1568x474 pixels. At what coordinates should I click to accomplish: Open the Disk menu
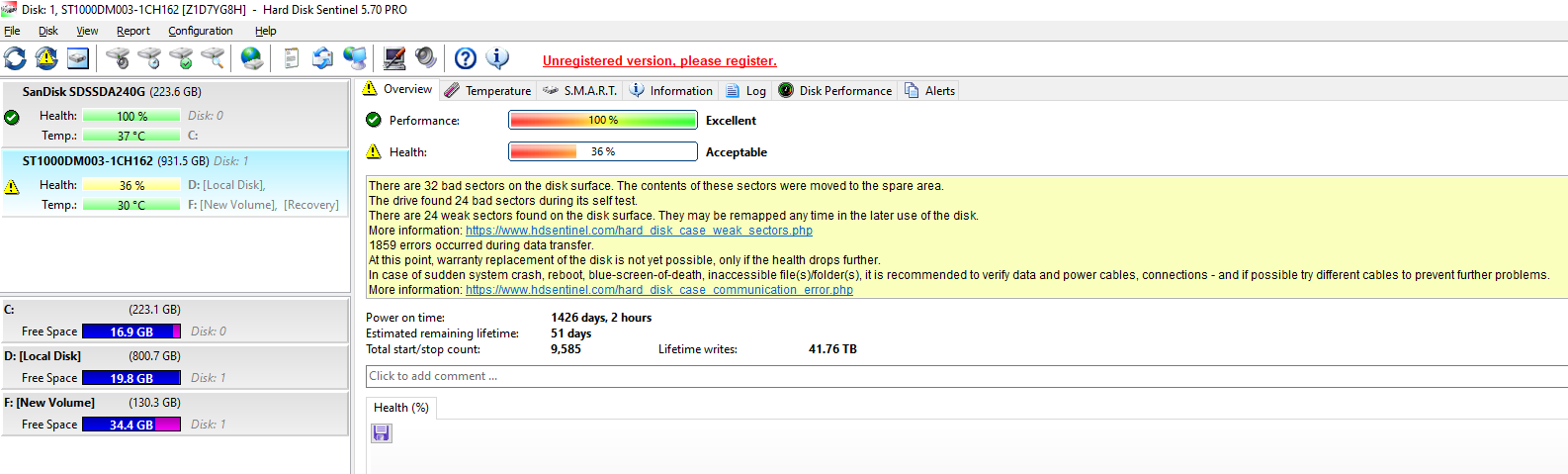(48, 31)
